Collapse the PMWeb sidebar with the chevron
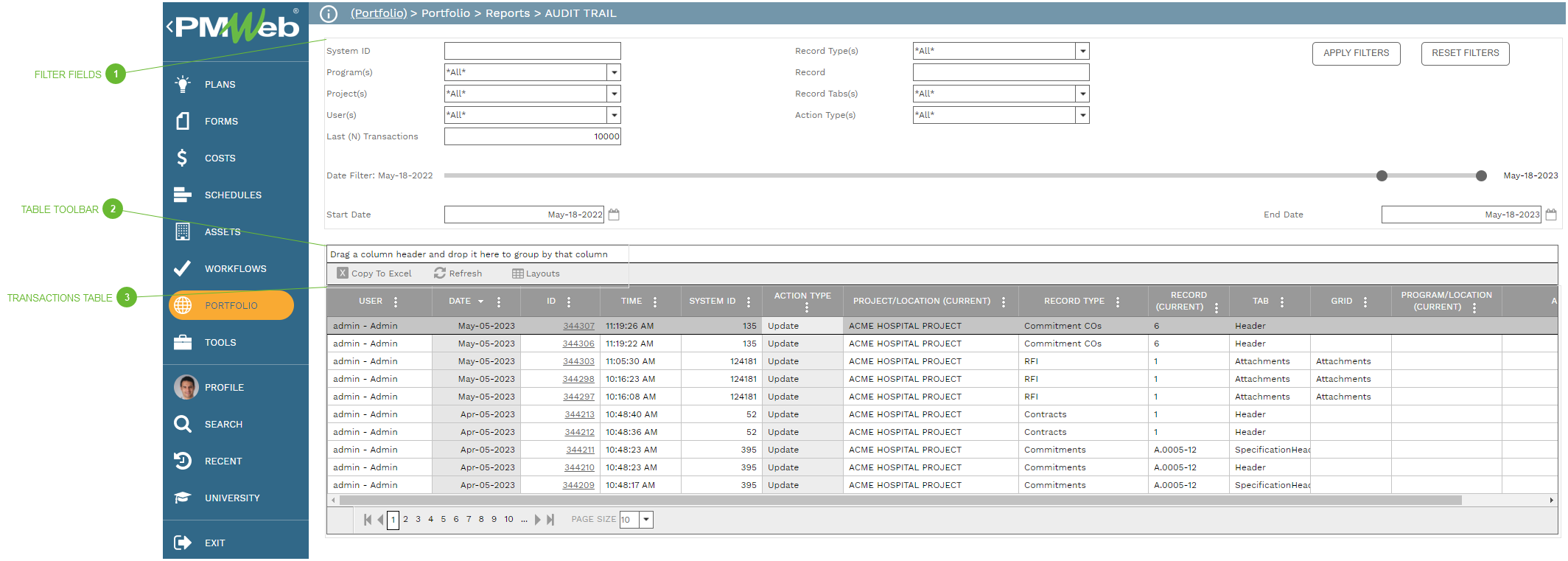 170,27
